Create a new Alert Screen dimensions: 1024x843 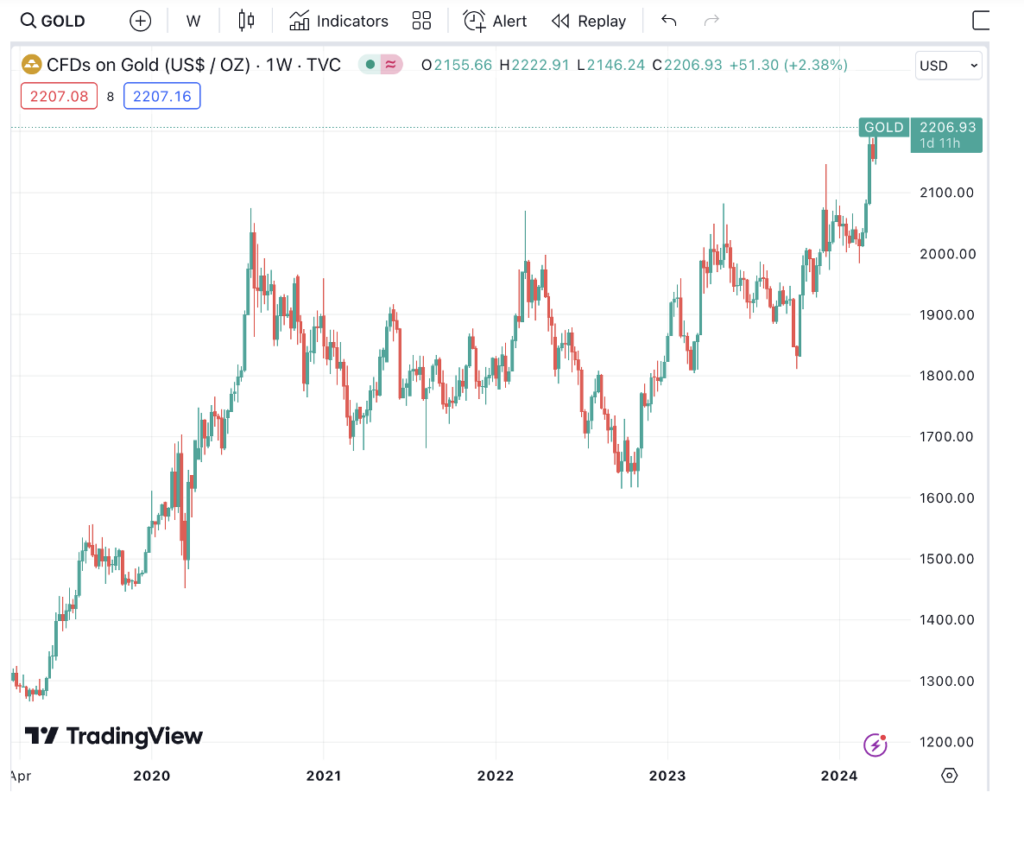pyautogui.click(x=495, y=21)
